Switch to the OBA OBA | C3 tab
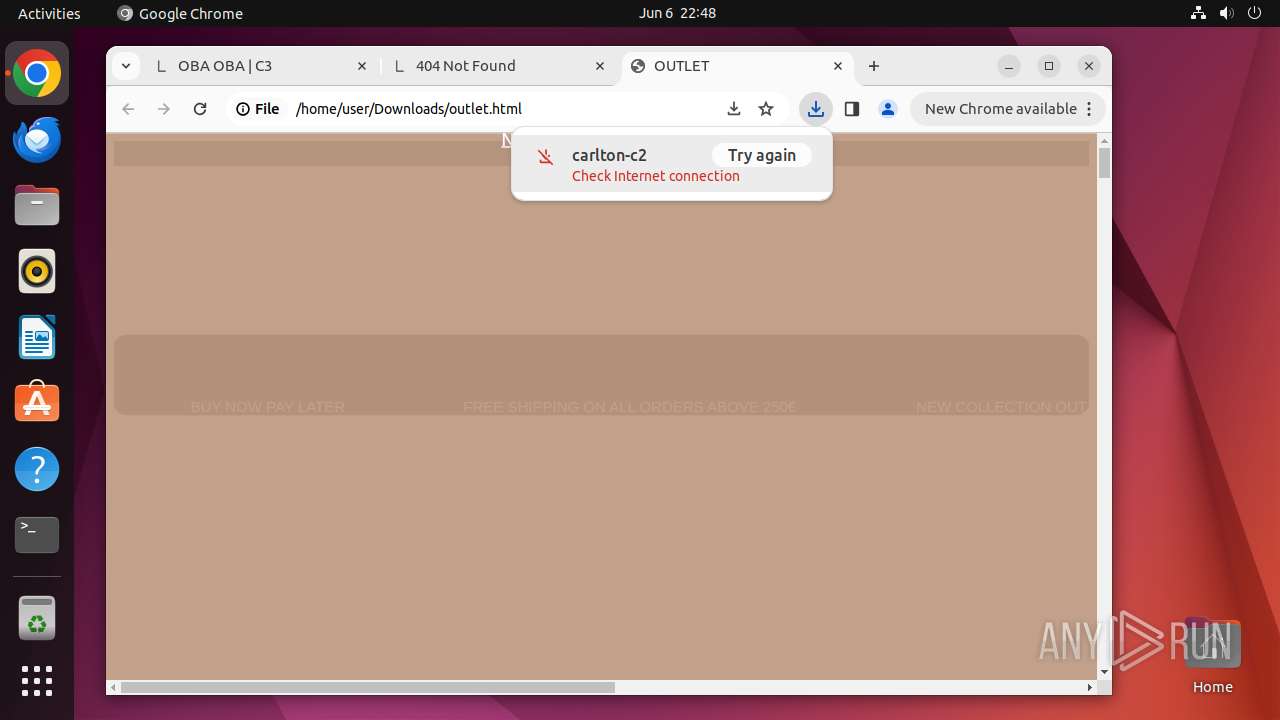The image size is (1280, 720). (x=262, y=66)
